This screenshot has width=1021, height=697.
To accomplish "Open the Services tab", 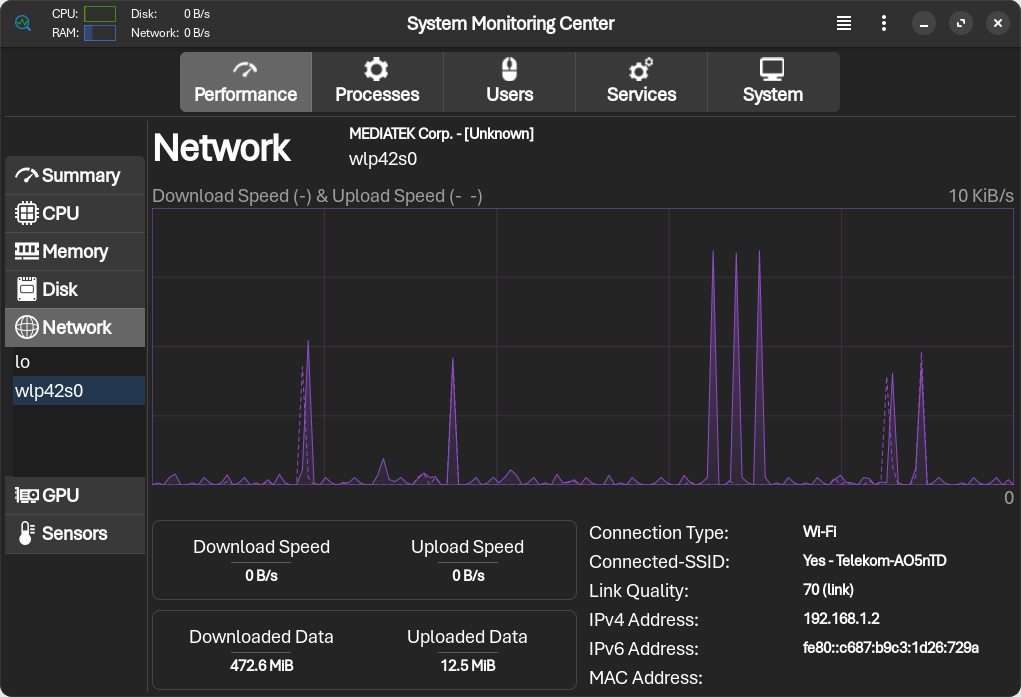I will 641,82.
